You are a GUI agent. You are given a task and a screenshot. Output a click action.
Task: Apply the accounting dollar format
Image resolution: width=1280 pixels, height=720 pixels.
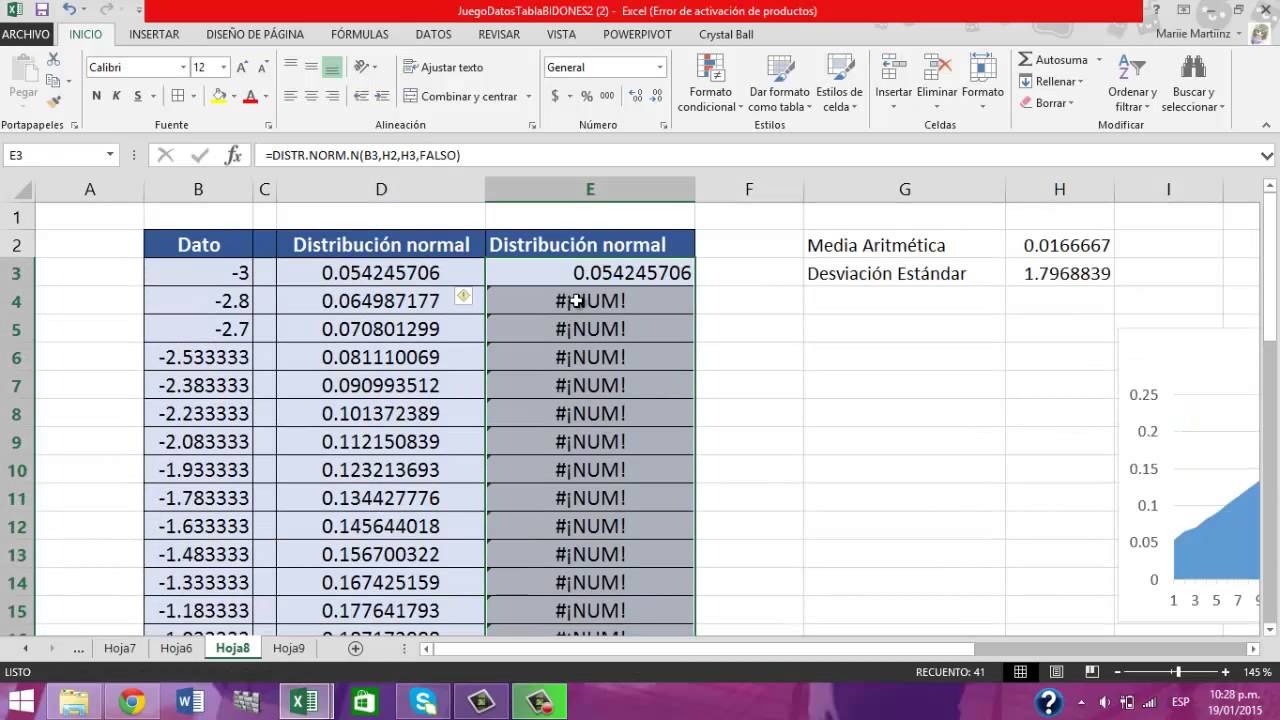(555, 96)
